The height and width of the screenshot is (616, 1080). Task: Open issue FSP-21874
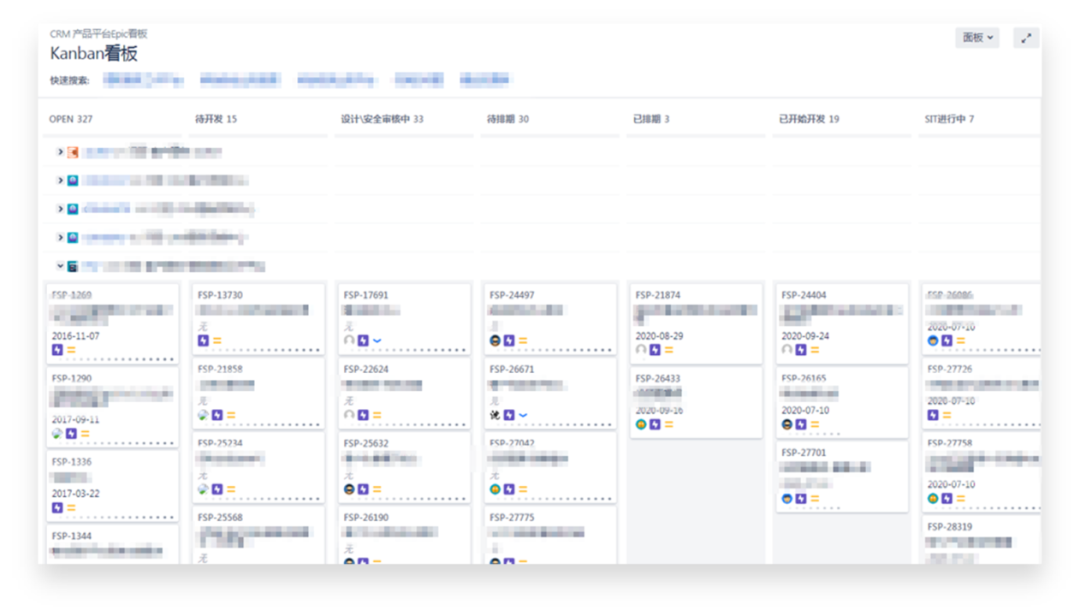click(x=658, y=295)
